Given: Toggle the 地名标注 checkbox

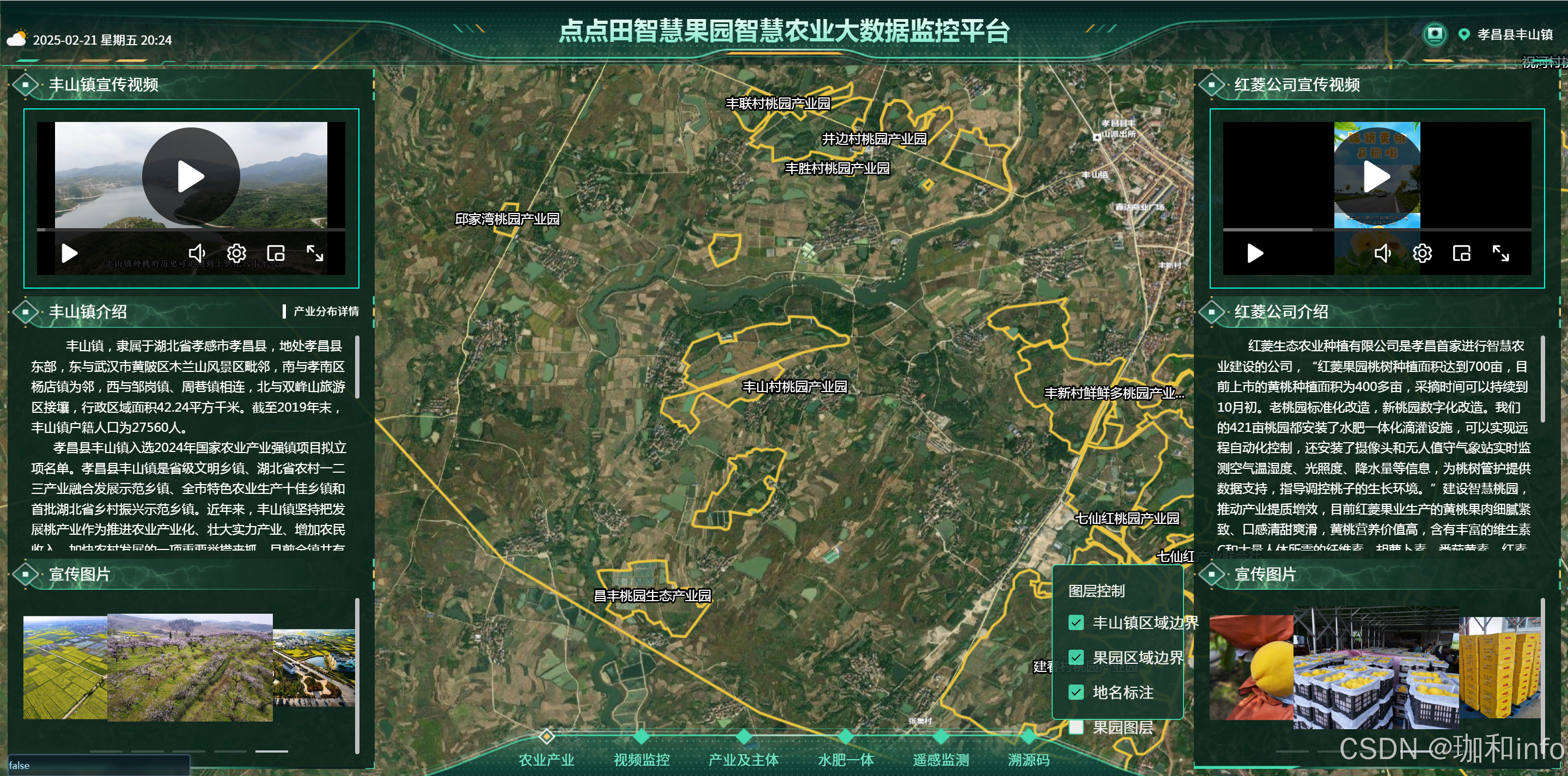Looking at the screenshot, I should [x=1076, y=692].
